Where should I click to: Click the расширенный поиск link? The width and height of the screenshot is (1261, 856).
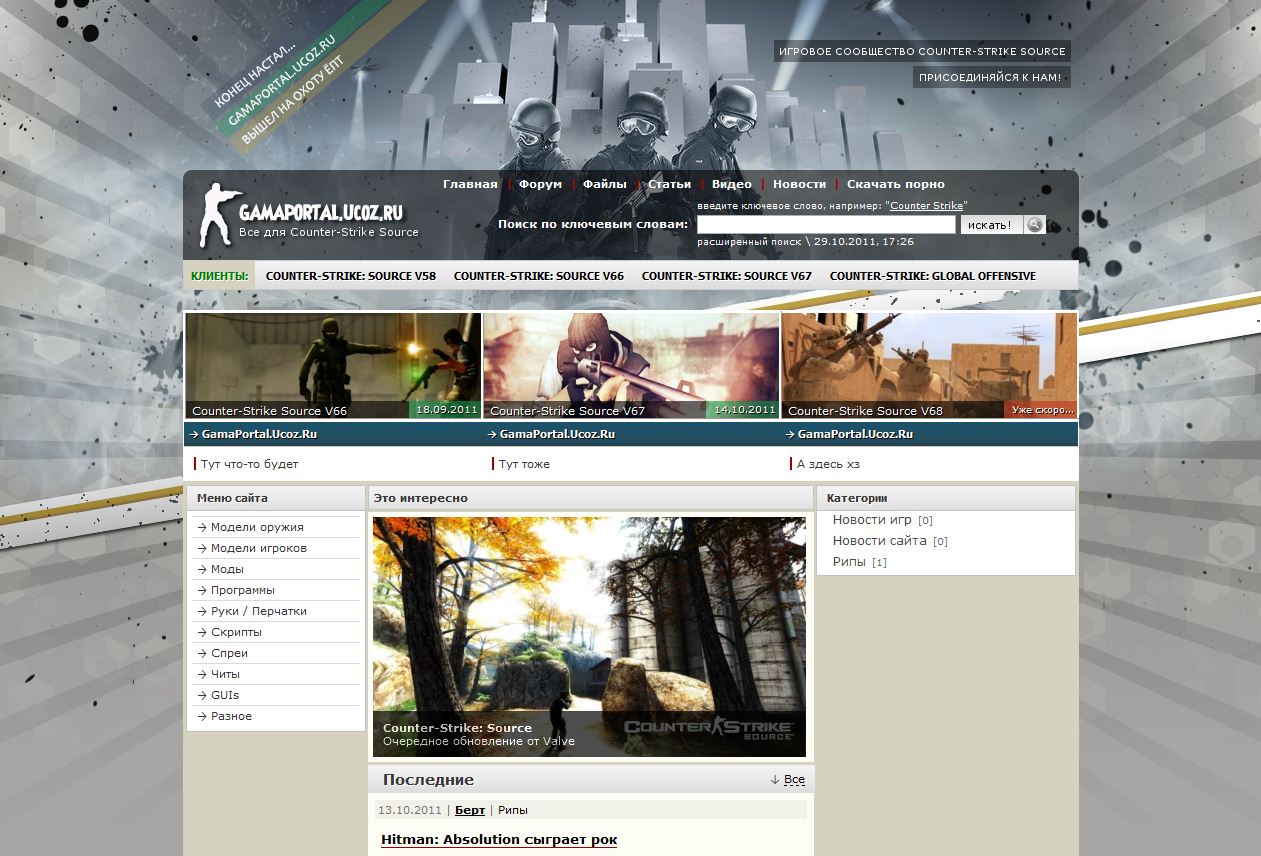pyautogui.click(x=749, y=242)
